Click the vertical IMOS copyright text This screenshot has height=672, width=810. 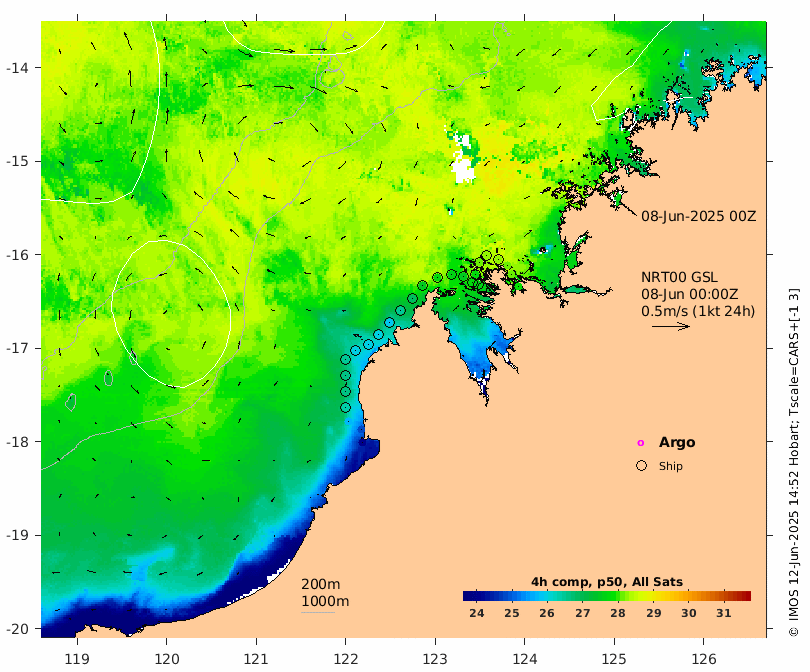click(794, 462)
